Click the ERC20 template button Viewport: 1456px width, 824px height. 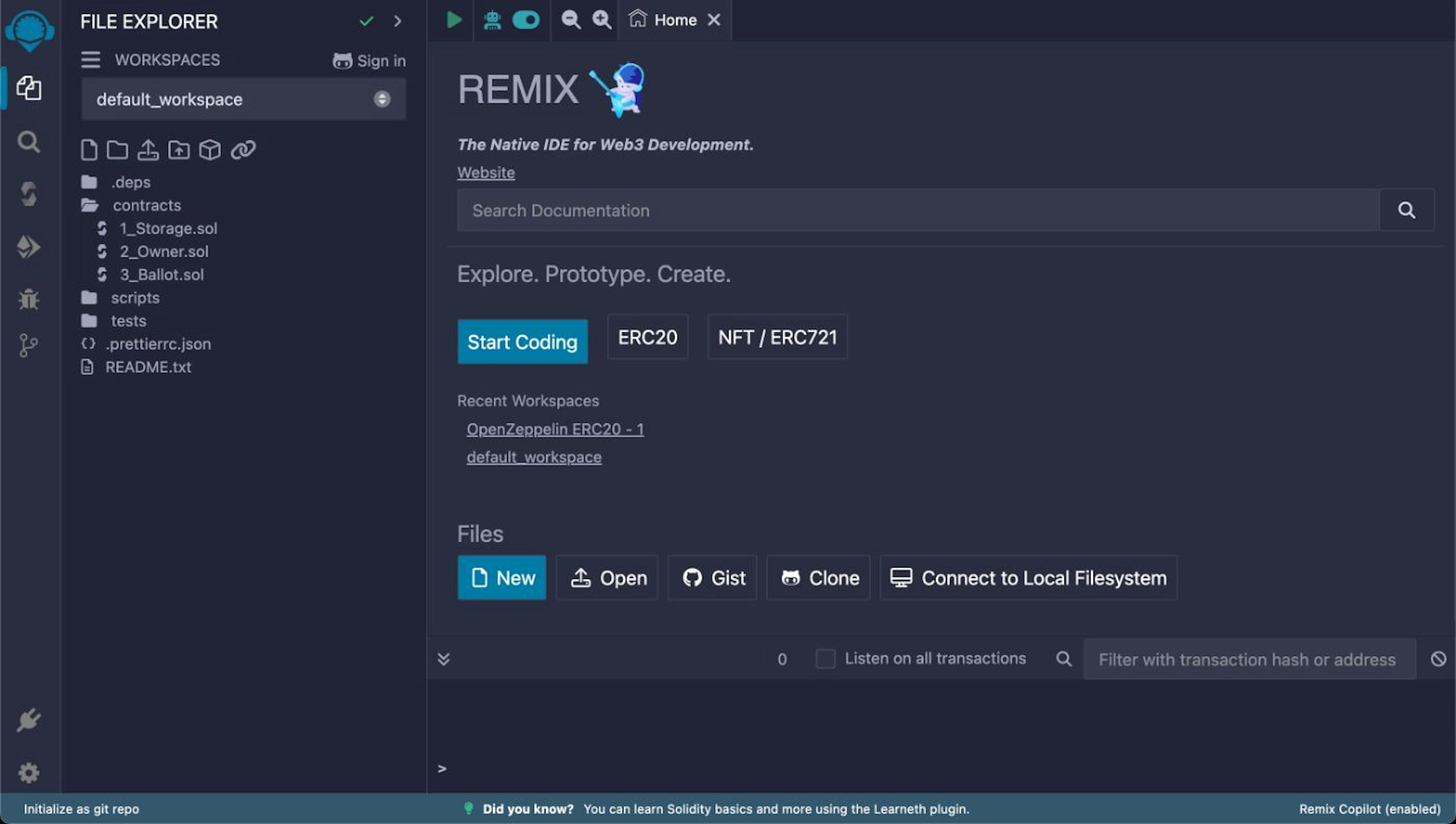(x=647, y=337)
